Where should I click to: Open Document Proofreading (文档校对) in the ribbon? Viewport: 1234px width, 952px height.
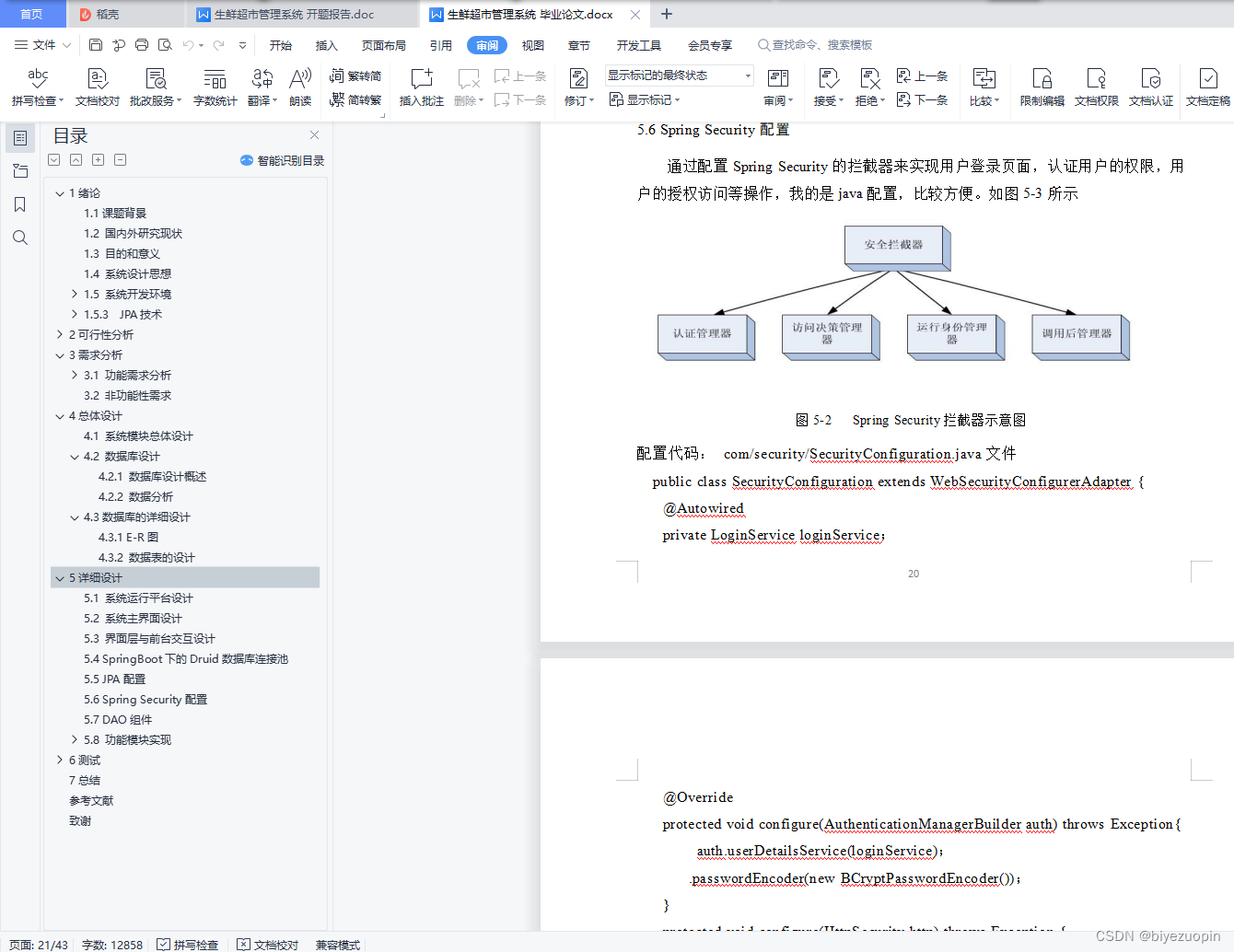[98, 87]
